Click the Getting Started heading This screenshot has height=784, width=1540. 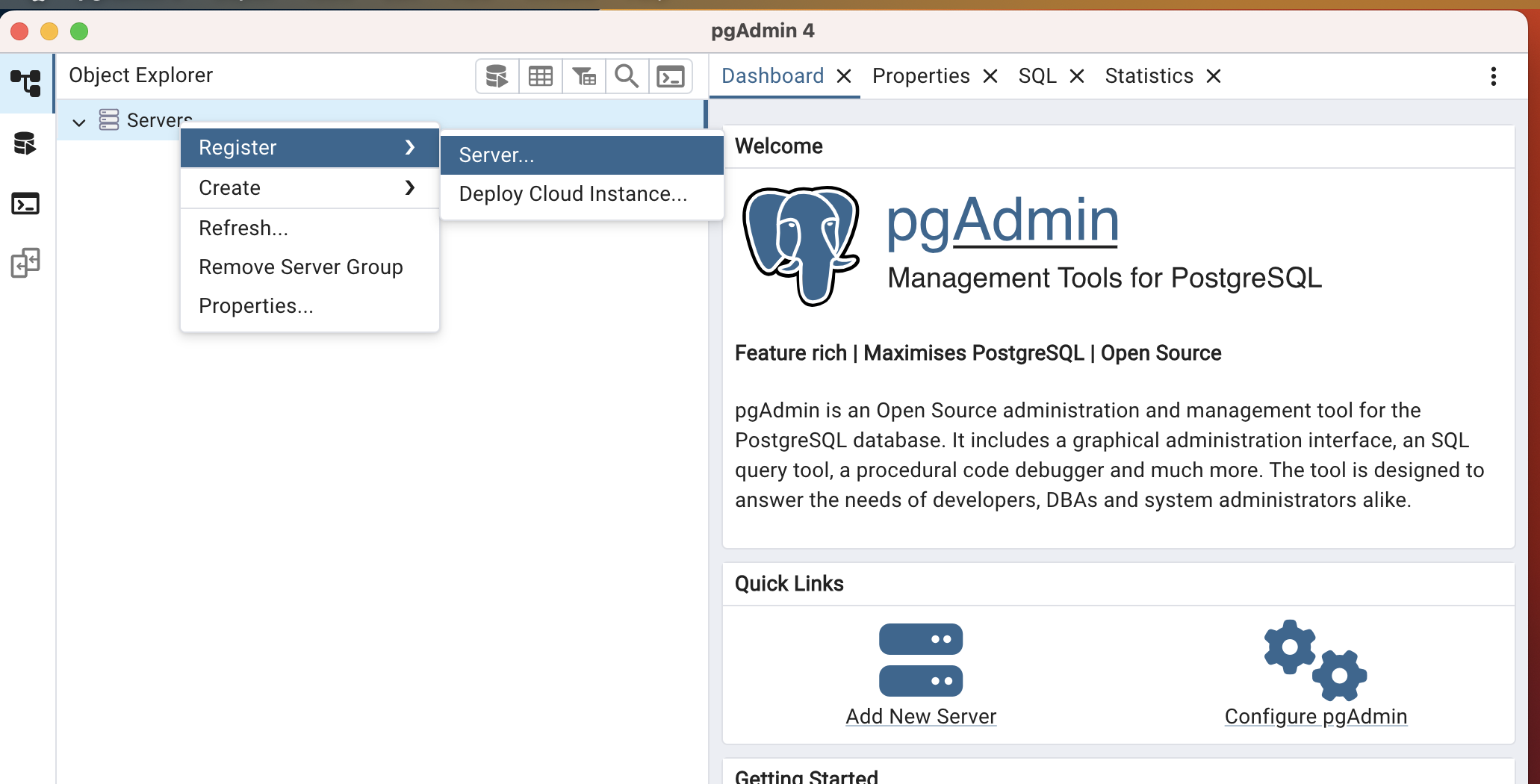(x=807, y=777)
